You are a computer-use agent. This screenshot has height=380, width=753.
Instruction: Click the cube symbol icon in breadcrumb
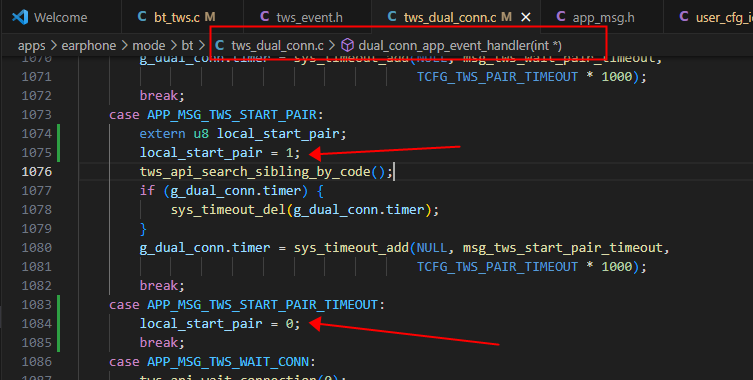[x=347, y=46]
